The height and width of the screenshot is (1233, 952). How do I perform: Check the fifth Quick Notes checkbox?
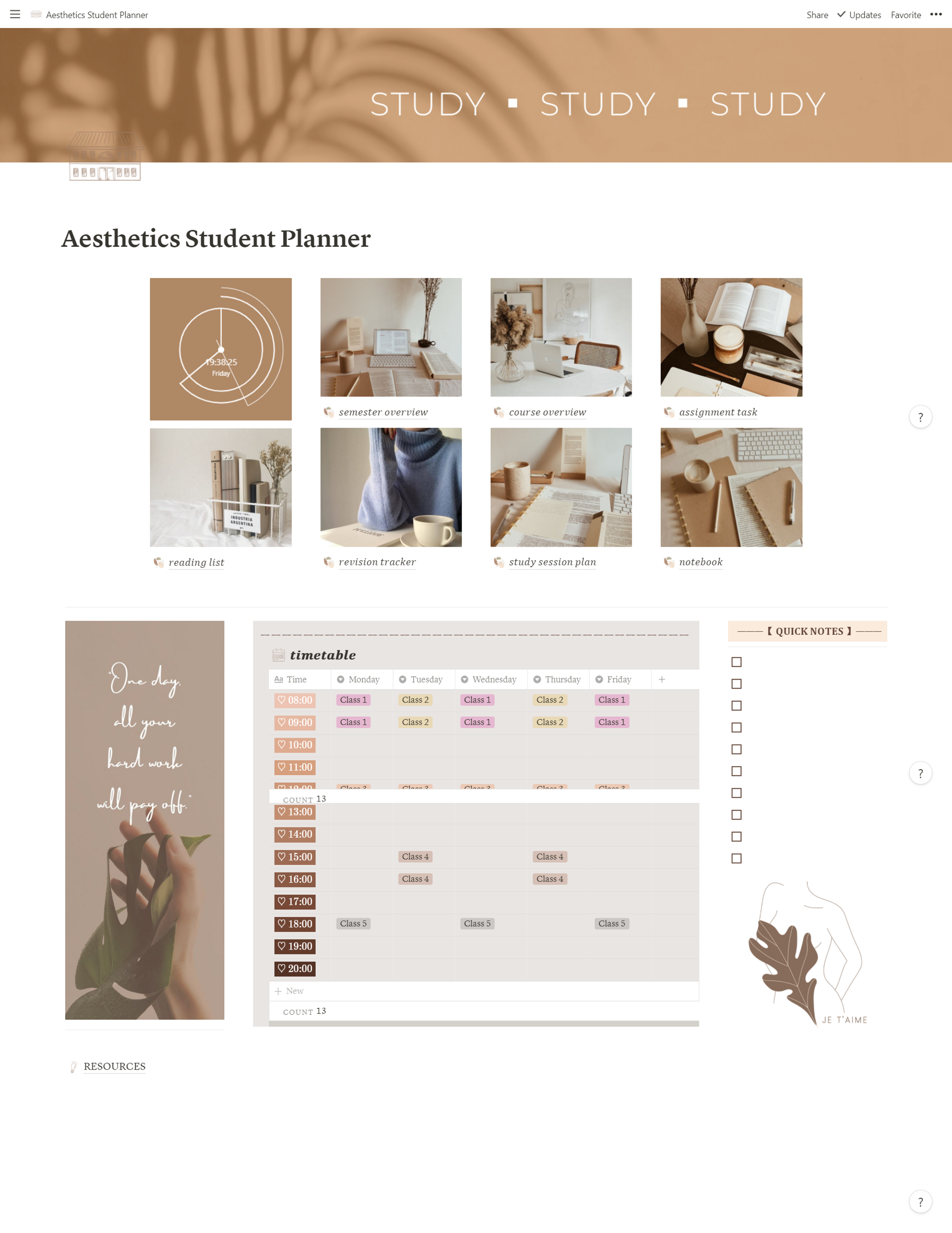coord(738,749)
